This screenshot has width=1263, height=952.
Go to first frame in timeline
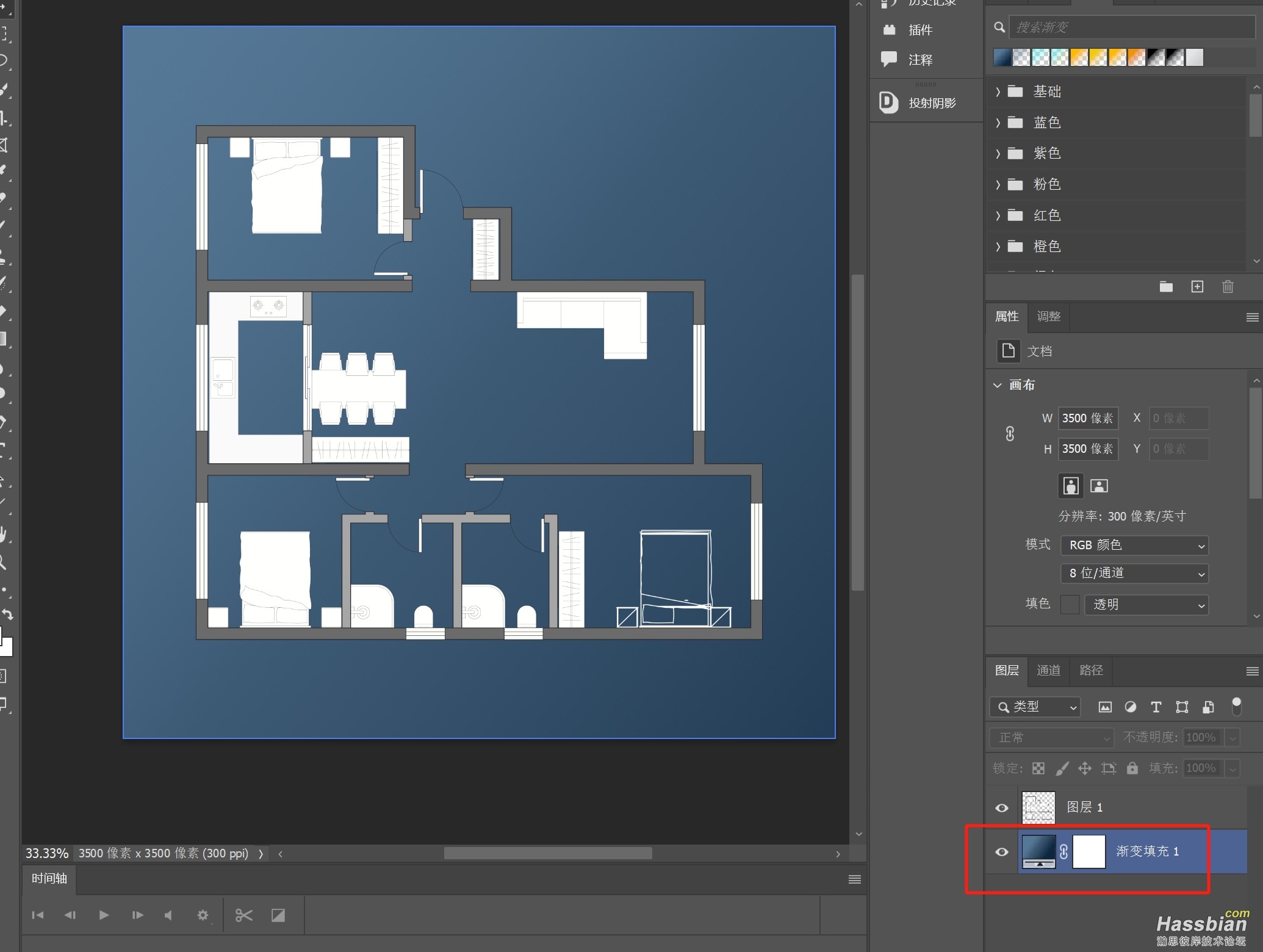click(38, 915)
